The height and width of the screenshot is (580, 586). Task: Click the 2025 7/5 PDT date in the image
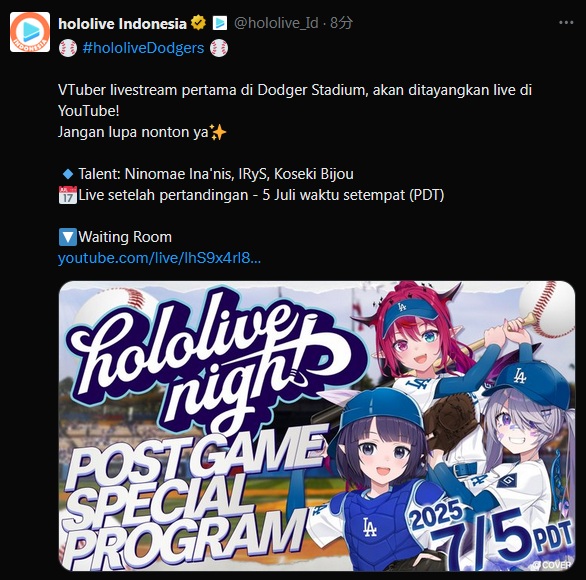(x=491, y=533)
